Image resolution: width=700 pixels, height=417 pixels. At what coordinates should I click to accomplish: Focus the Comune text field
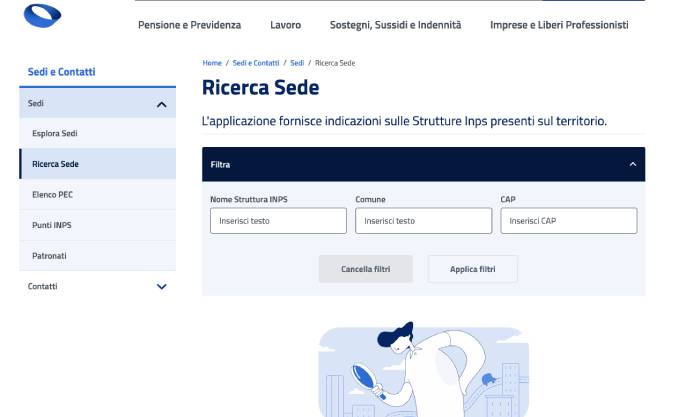423,221
